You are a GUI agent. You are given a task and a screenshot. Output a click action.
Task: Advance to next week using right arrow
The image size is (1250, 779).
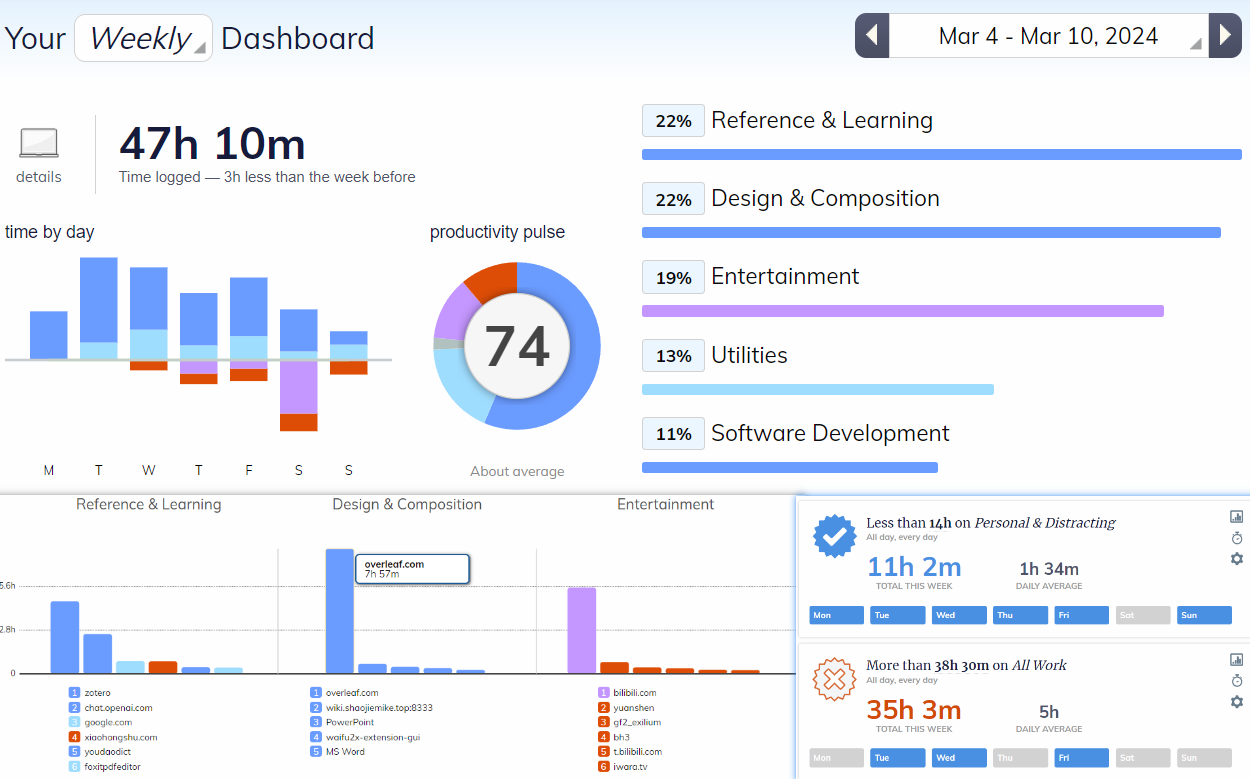point(1225,36)
